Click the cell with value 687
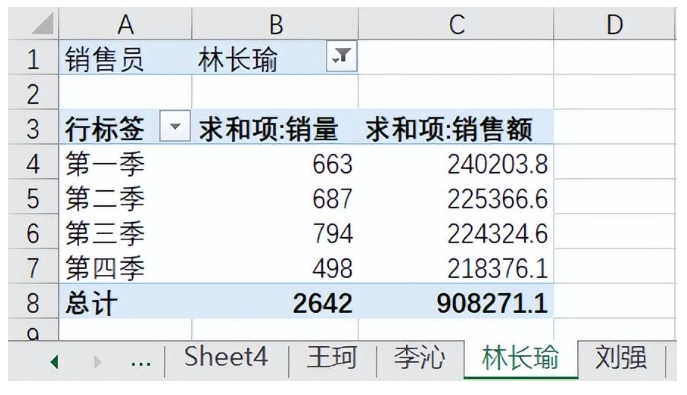 click(x=275, y=197)
